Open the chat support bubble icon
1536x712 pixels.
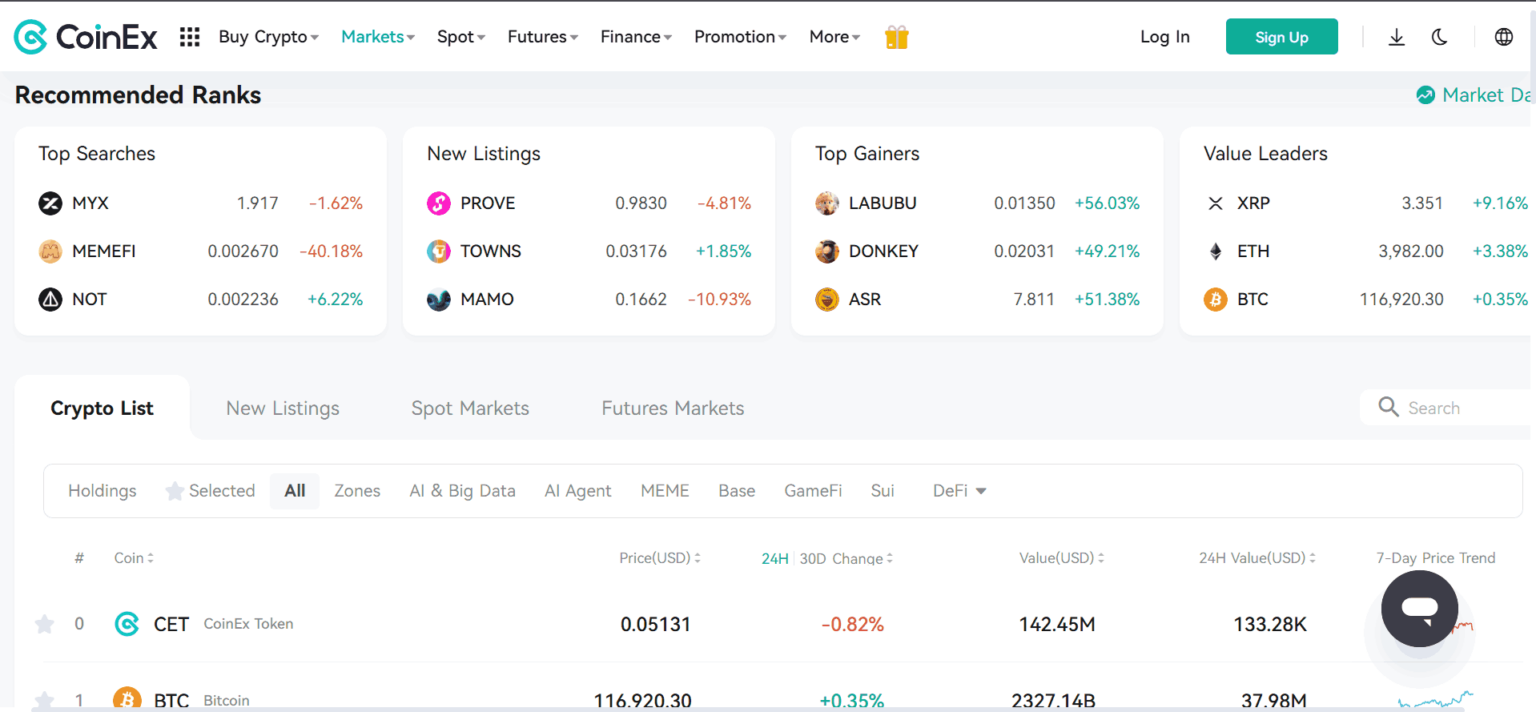click(x=1418, y=608)
